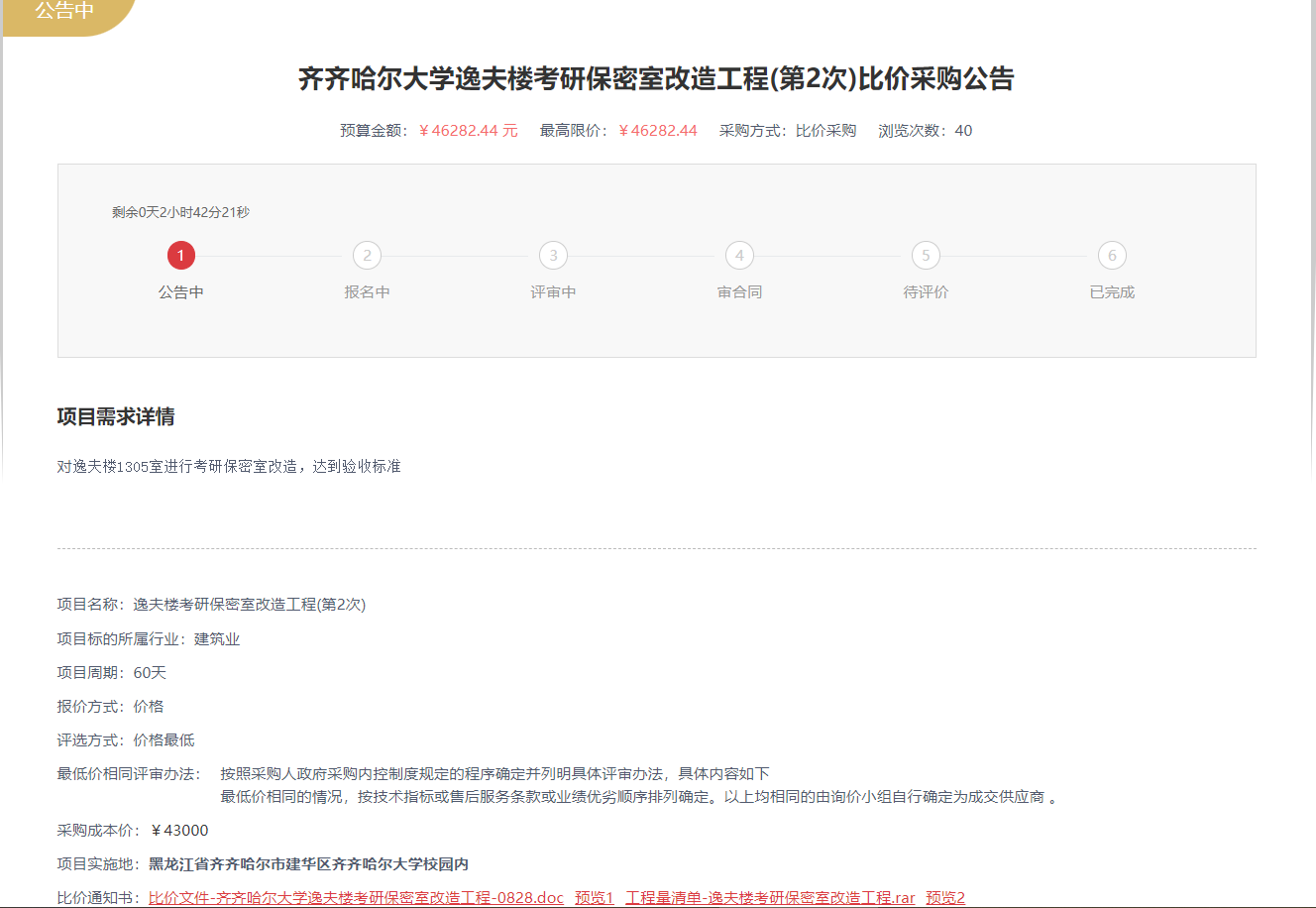
Task: Click step 3 circle in progress tracker
Action: 553,256
